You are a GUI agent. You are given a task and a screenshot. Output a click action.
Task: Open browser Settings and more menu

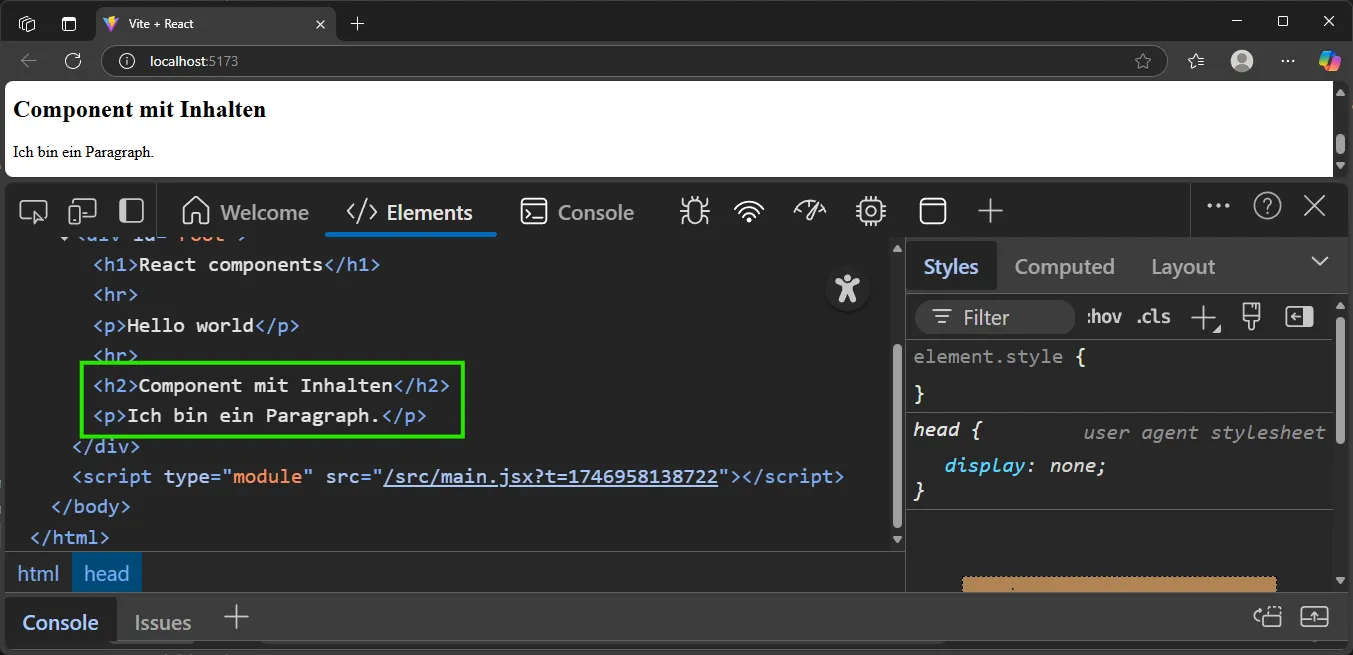1288,61
